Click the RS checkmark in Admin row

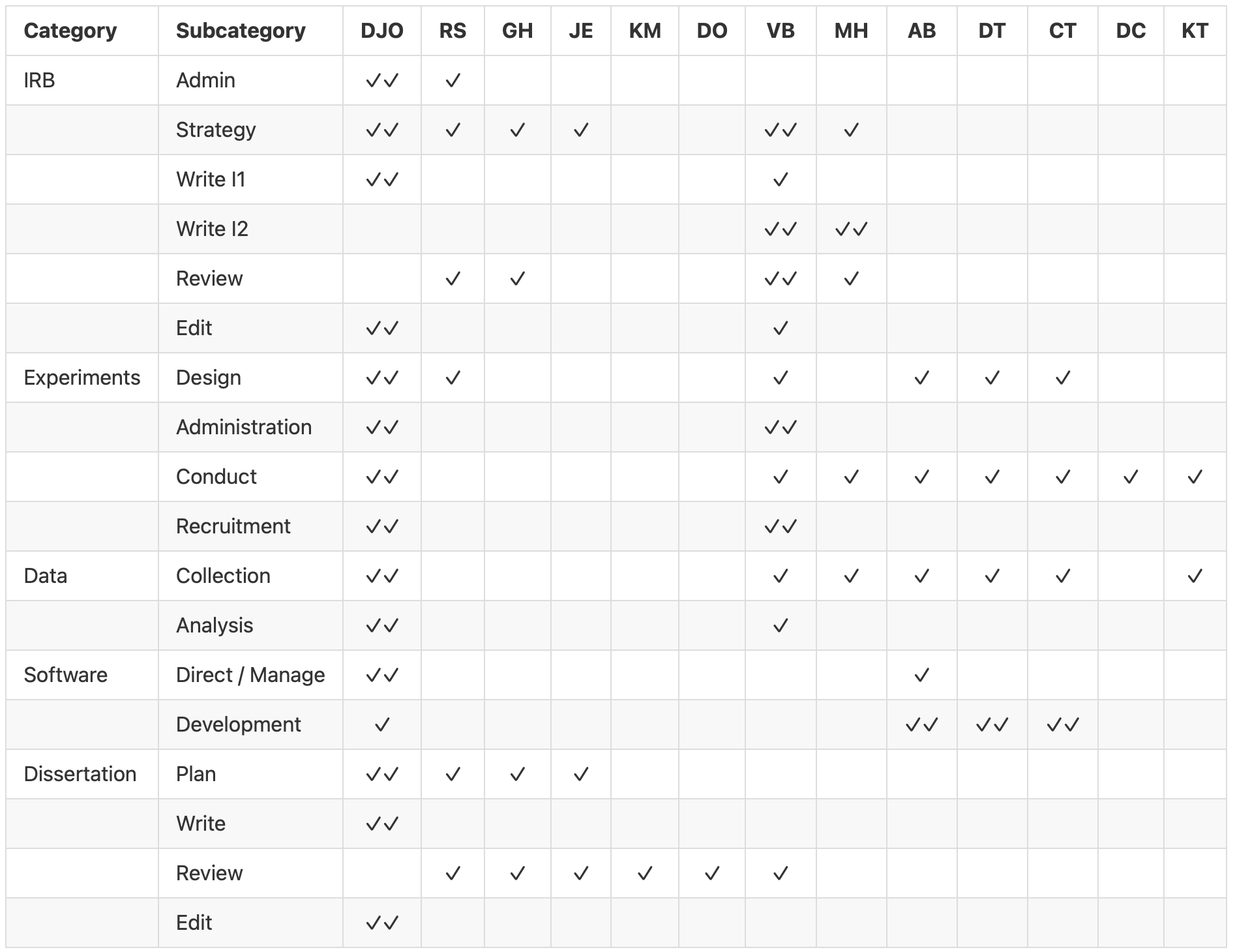coord(453,81)
